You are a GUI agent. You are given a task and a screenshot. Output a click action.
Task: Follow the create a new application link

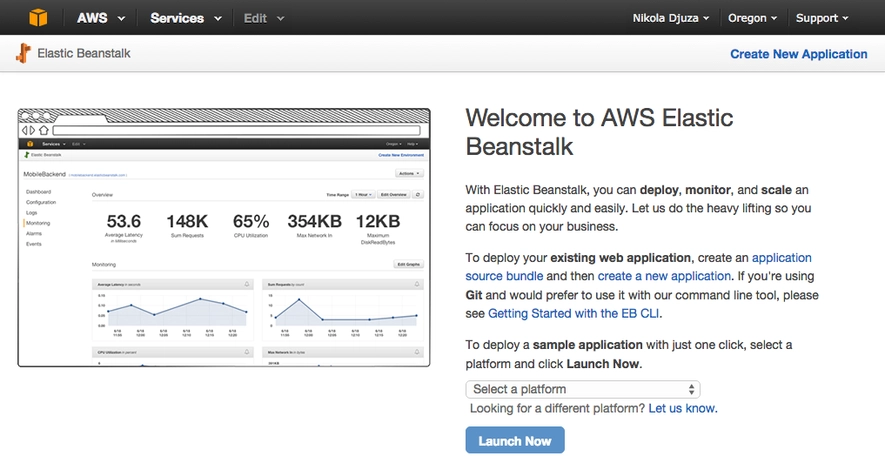point(664,276)
